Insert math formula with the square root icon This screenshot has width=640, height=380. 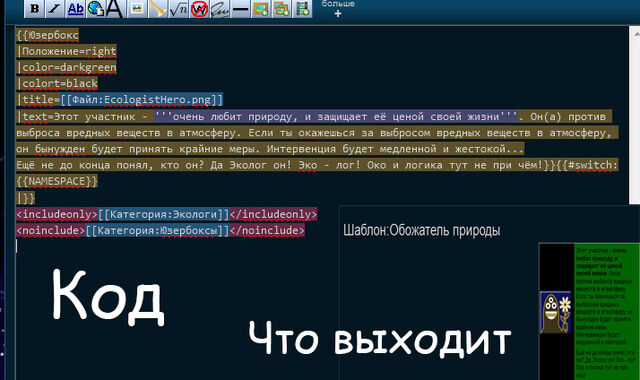click(x=178, y=9)
